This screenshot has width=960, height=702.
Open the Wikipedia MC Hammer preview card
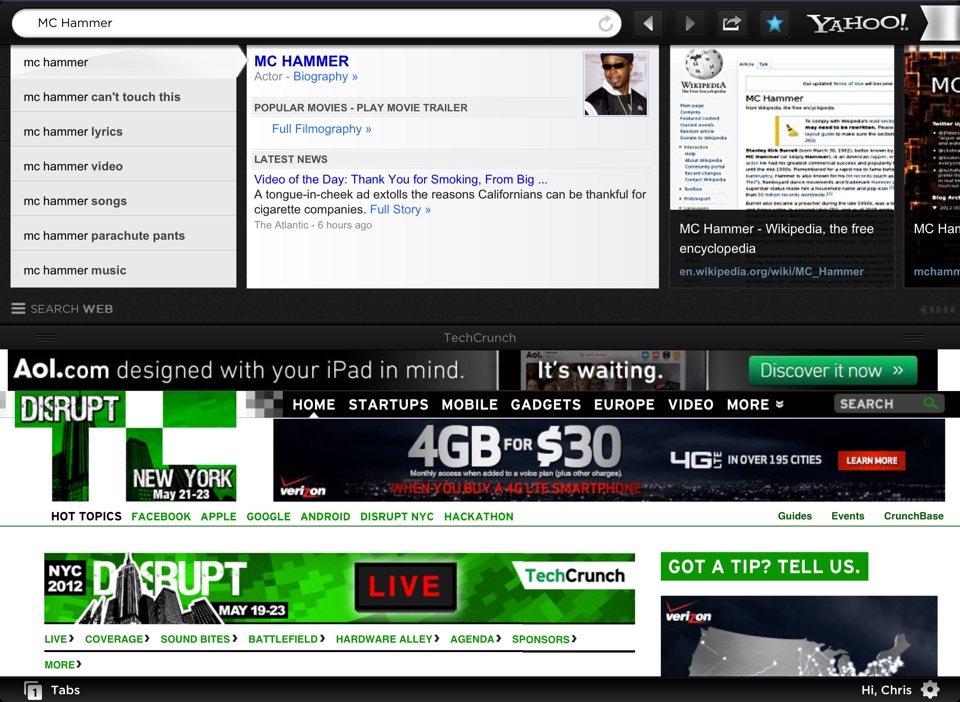(782, 166)
